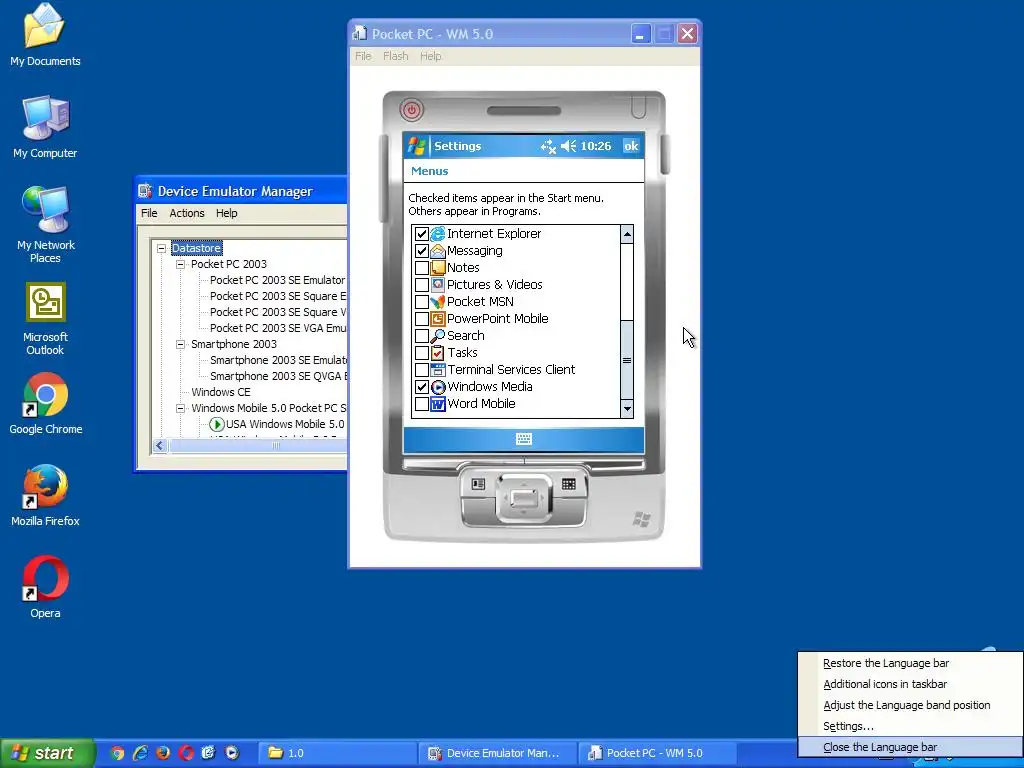Open My Computer desktop icon
1024x768 pixels.
point(44,127)
